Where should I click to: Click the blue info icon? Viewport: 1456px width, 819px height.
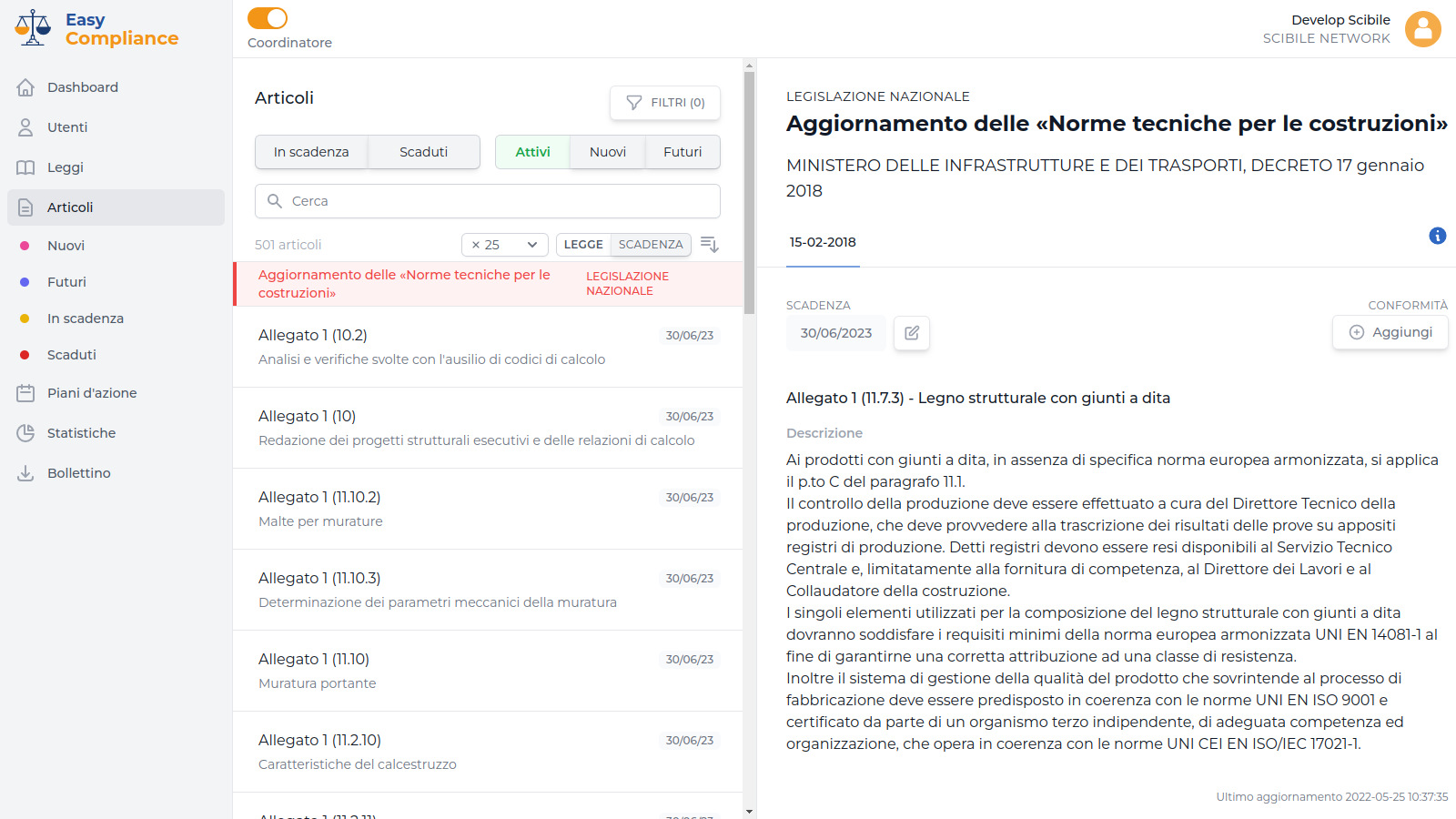(x=1438, y=236)
